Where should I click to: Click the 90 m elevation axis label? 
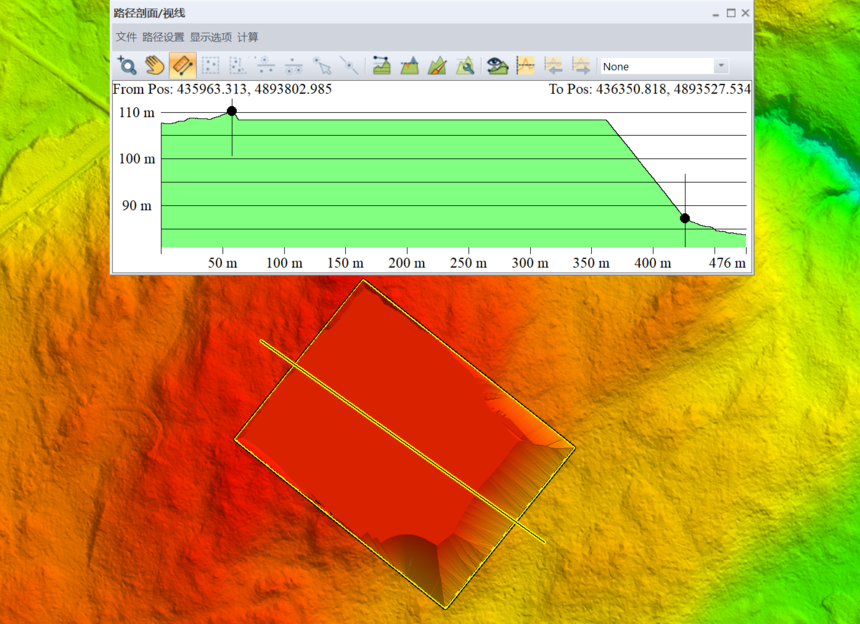pos(137,206)
